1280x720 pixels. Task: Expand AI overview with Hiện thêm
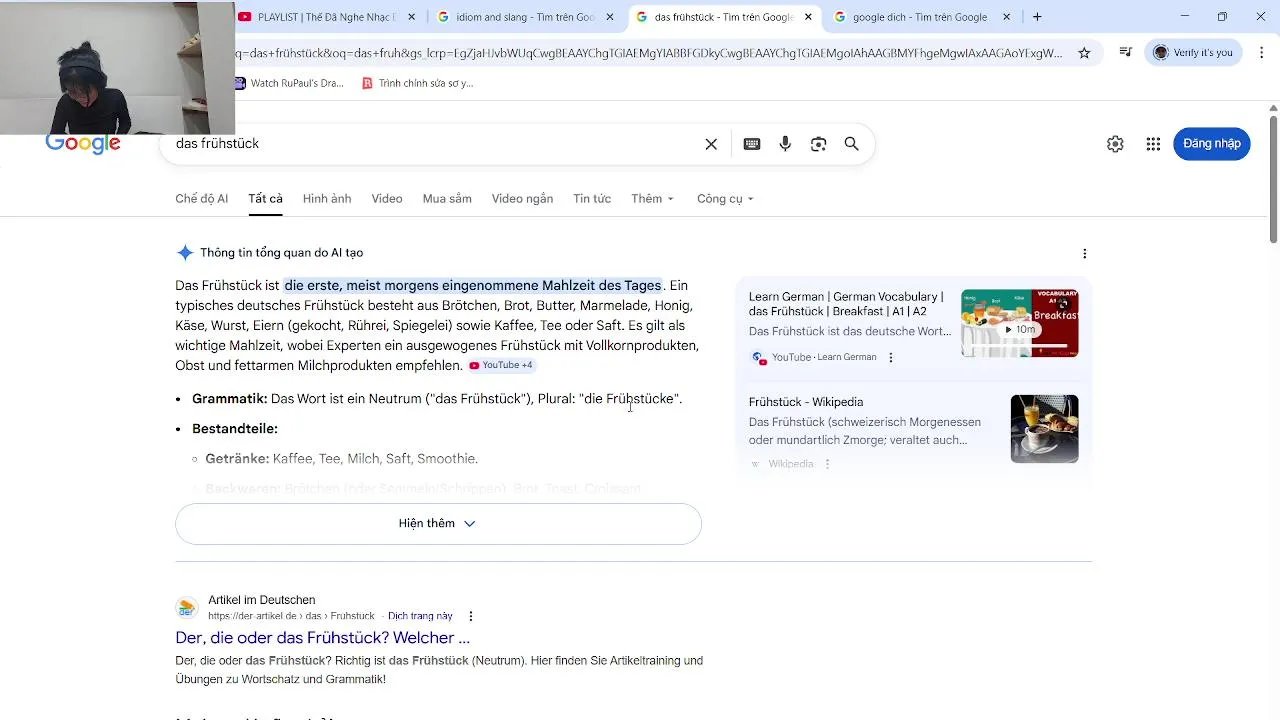(x=438, y=524)
